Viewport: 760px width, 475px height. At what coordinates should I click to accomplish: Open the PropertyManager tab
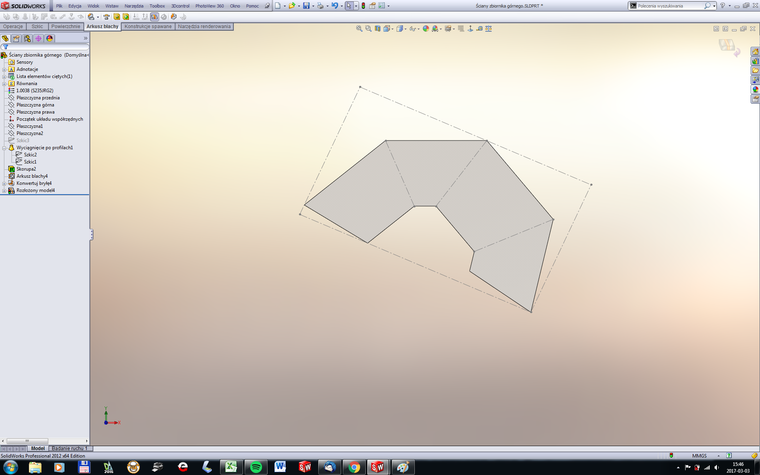tap(16, 38)
